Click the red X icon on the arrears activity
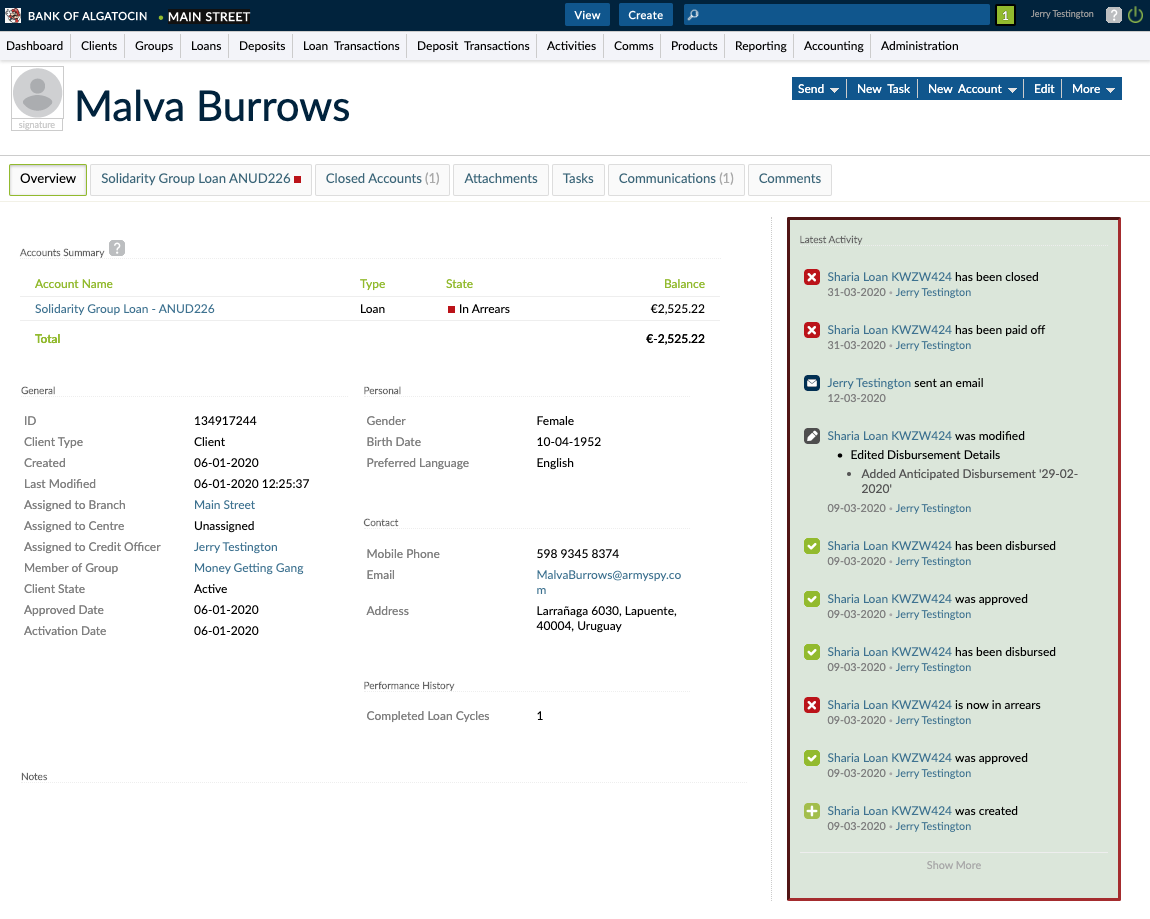The width and height of the screenshot is (1150, 919). pyautogui.click(x=811, y=704)
